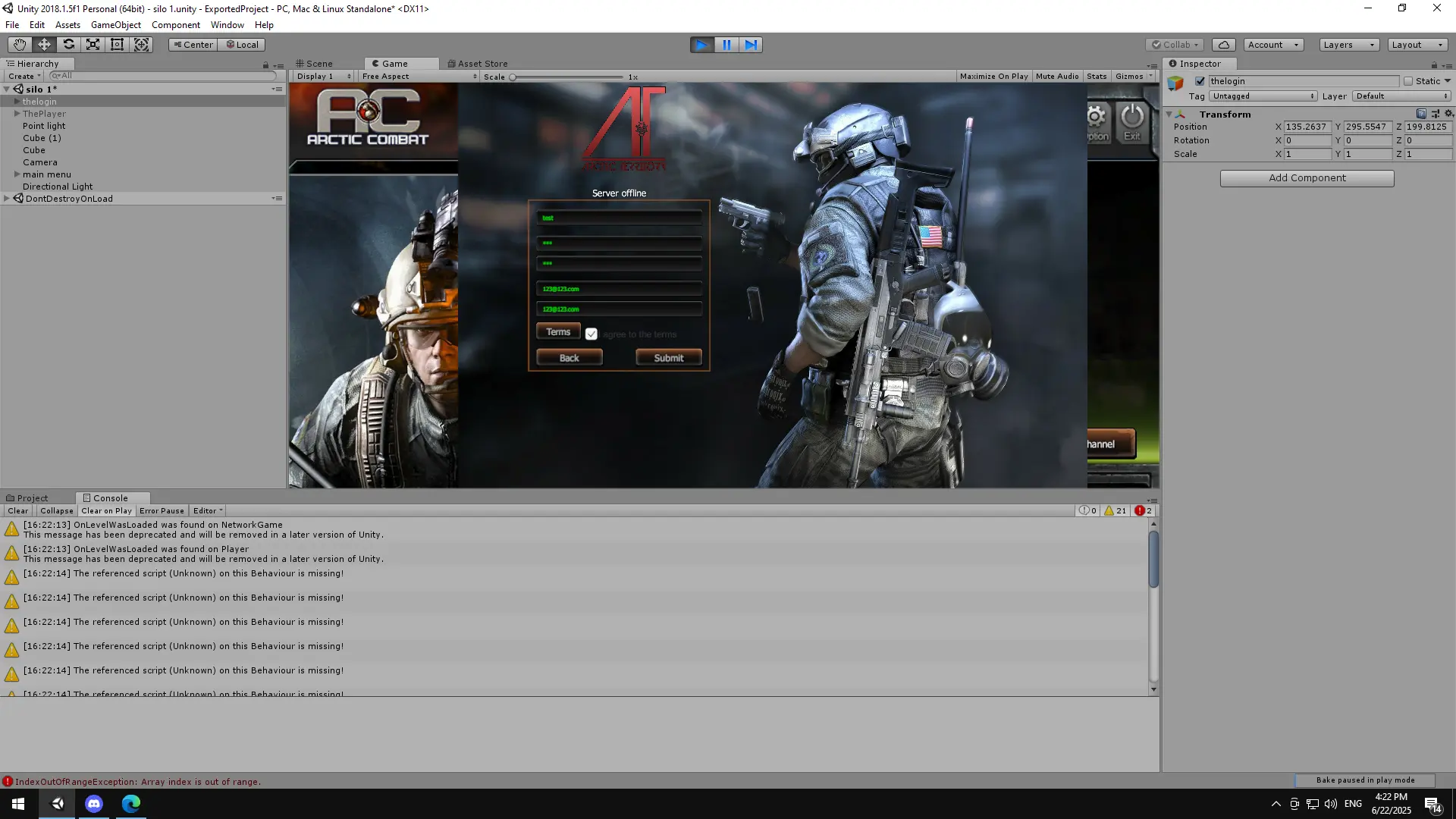Toggle thelogin active checkbox
This screenshot has height=819, width=1456.
(1200, 81)
